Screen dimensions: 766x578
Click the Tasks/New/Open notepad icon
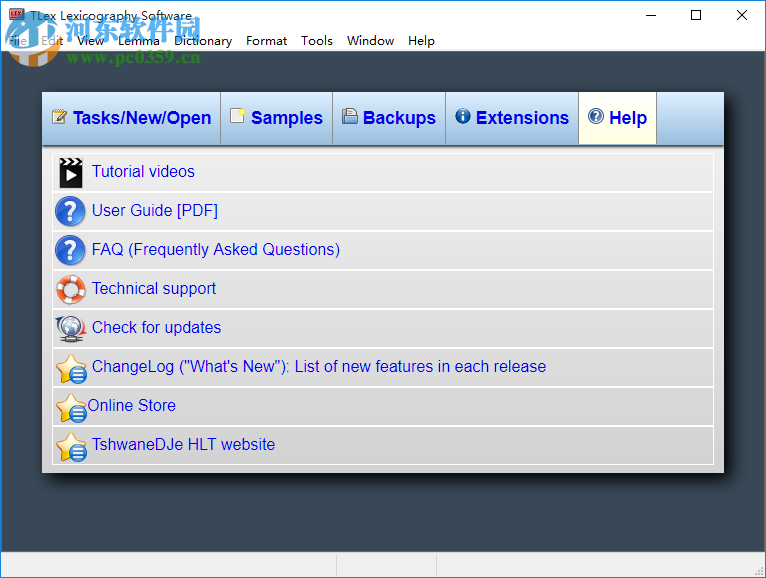[59, 116]
